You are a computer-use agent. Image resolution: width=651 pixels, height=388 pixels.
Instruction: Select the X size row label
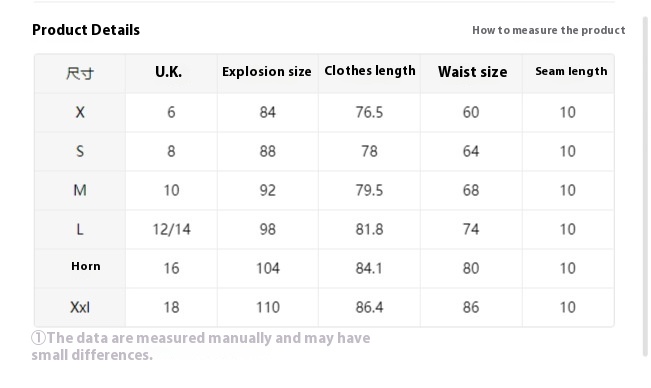point(80,112)
